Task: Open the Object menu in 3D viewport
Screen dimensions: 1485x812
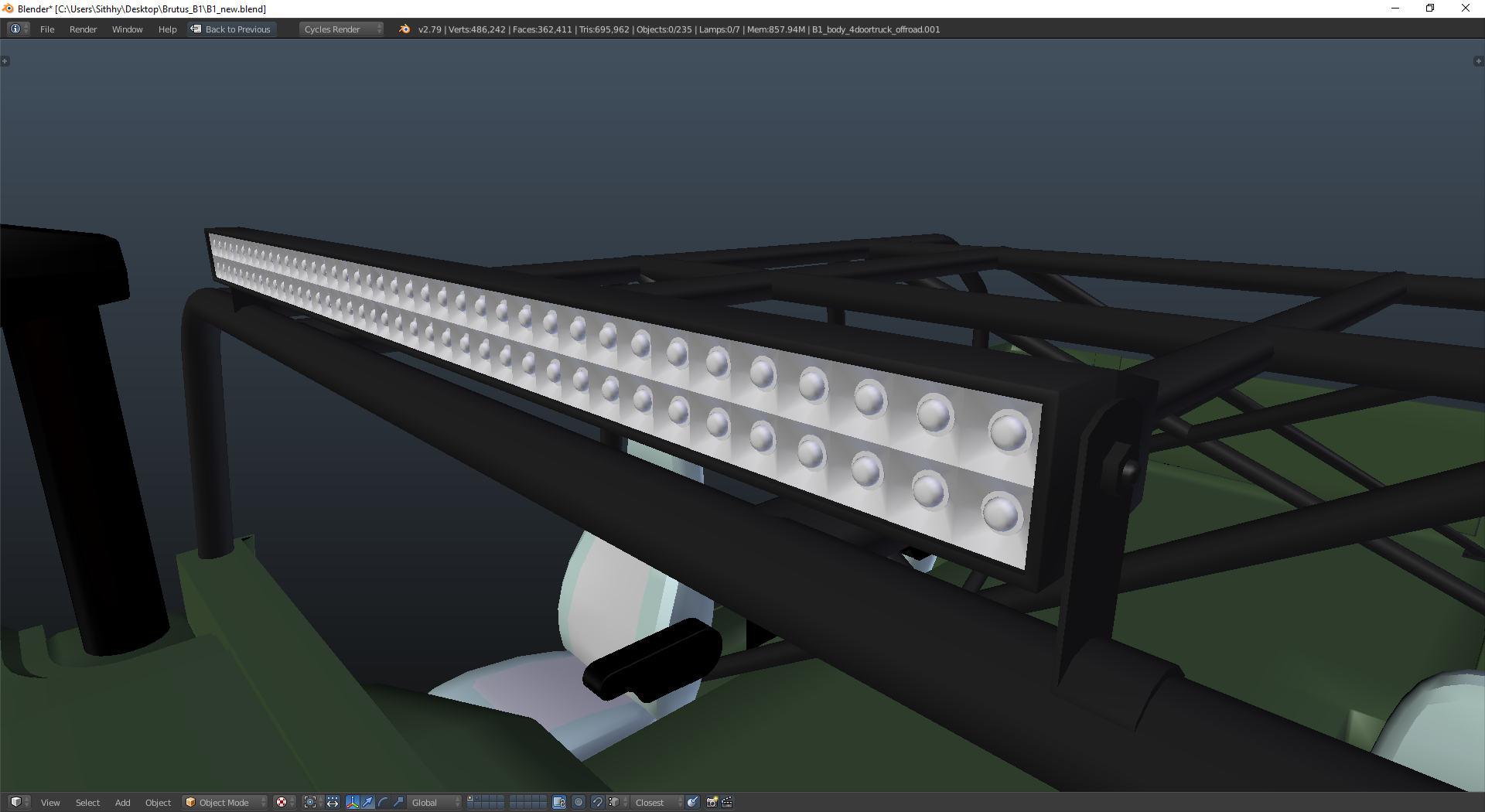Action: (159, 803)
